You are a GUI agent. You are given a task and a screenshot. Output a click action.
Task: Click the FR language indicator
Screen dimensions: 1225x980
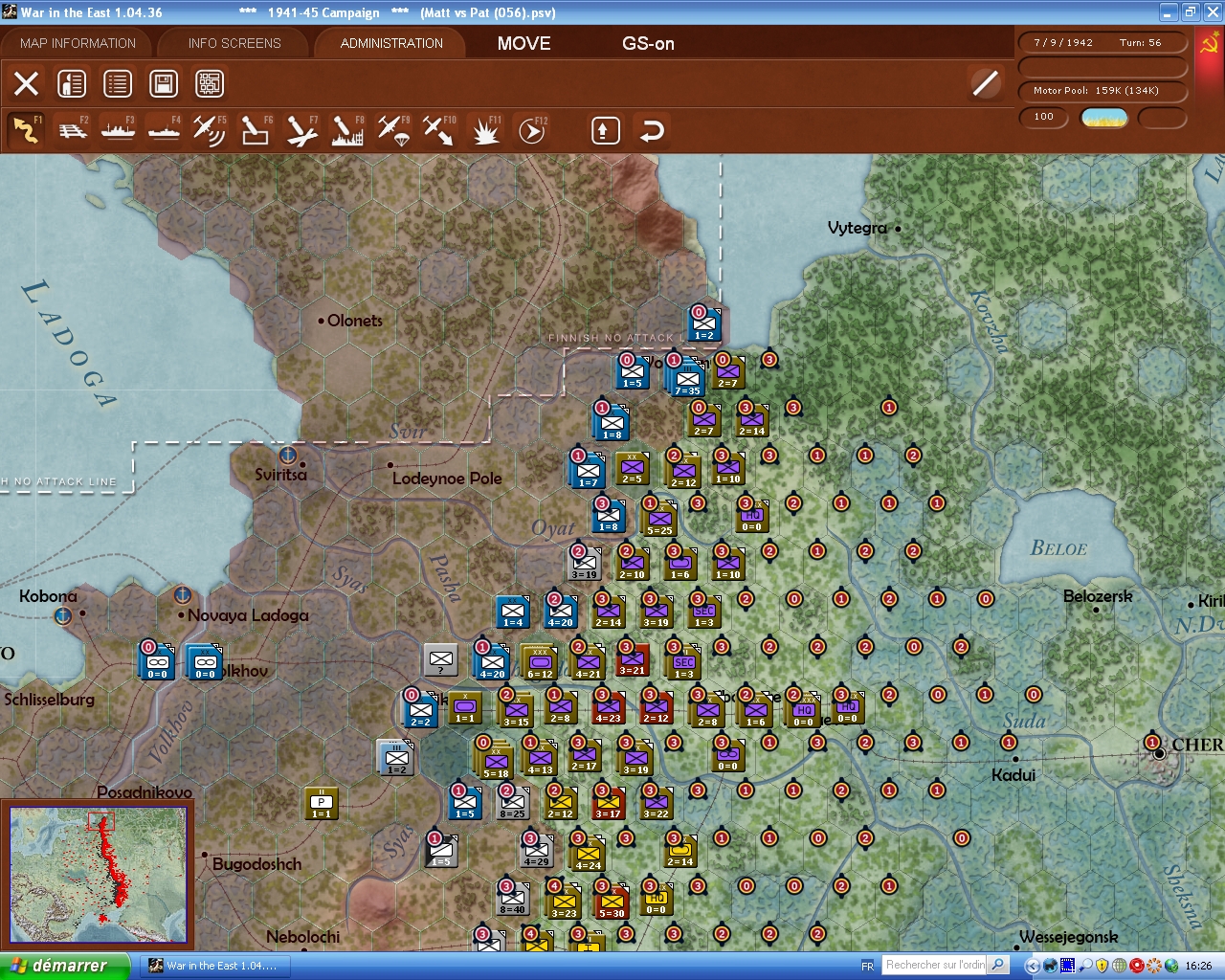[x=867, y=967]
